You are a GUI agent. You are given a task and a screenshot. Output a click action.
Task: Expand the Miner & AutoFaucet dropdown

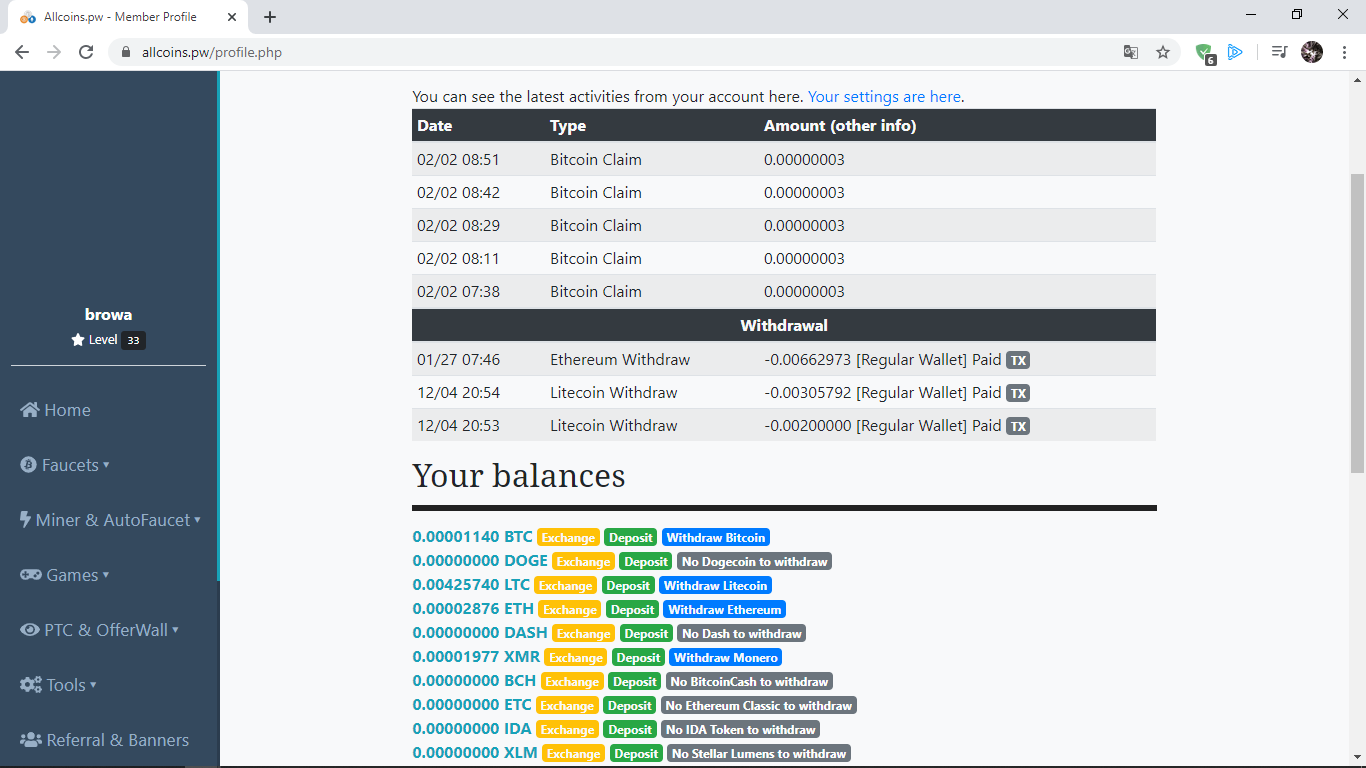[x=110, y=520]
